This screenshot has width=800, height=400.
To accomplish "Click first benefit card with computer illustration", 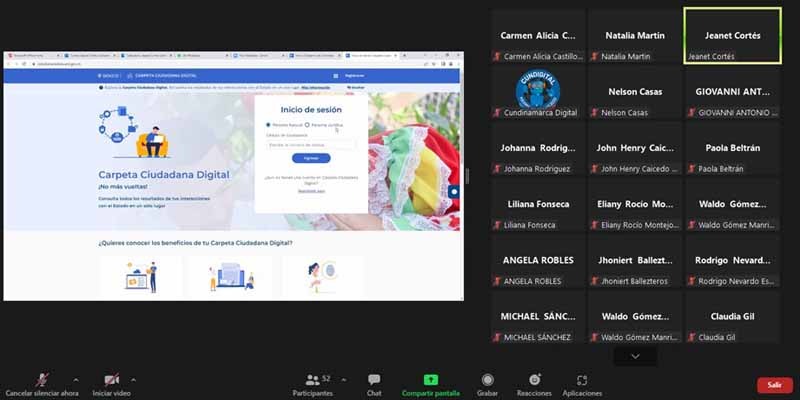I will [141, 277].
